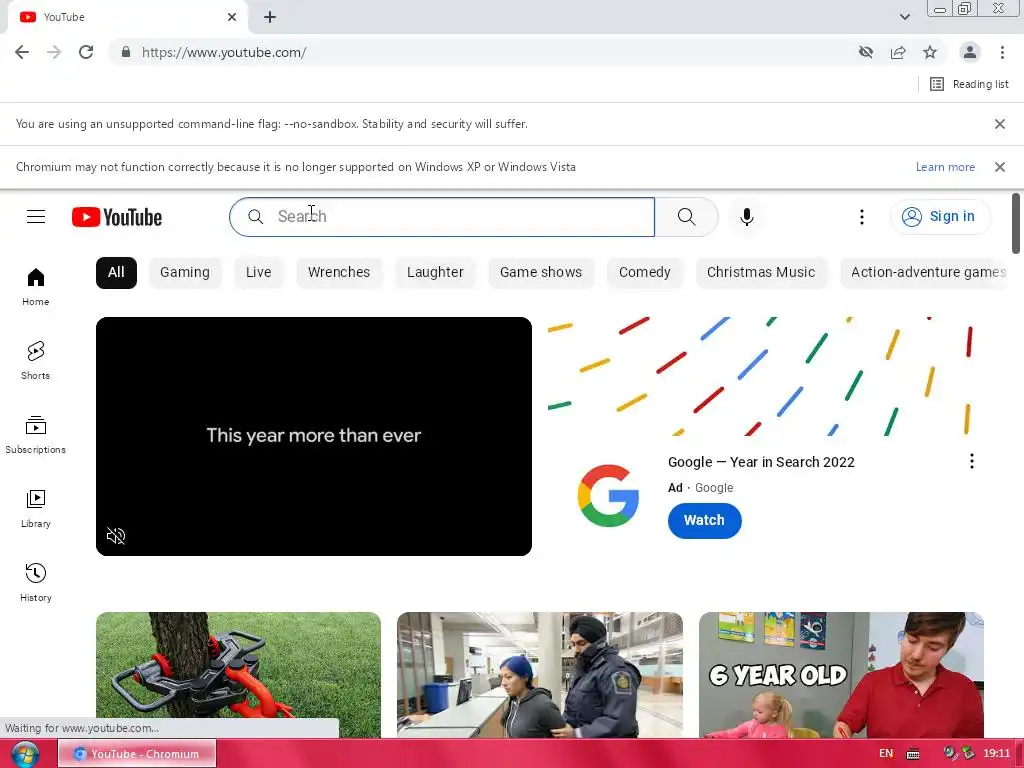Select the Gaming filter chip
This screenshot has width=1024, height=768.
coord(185,272)
